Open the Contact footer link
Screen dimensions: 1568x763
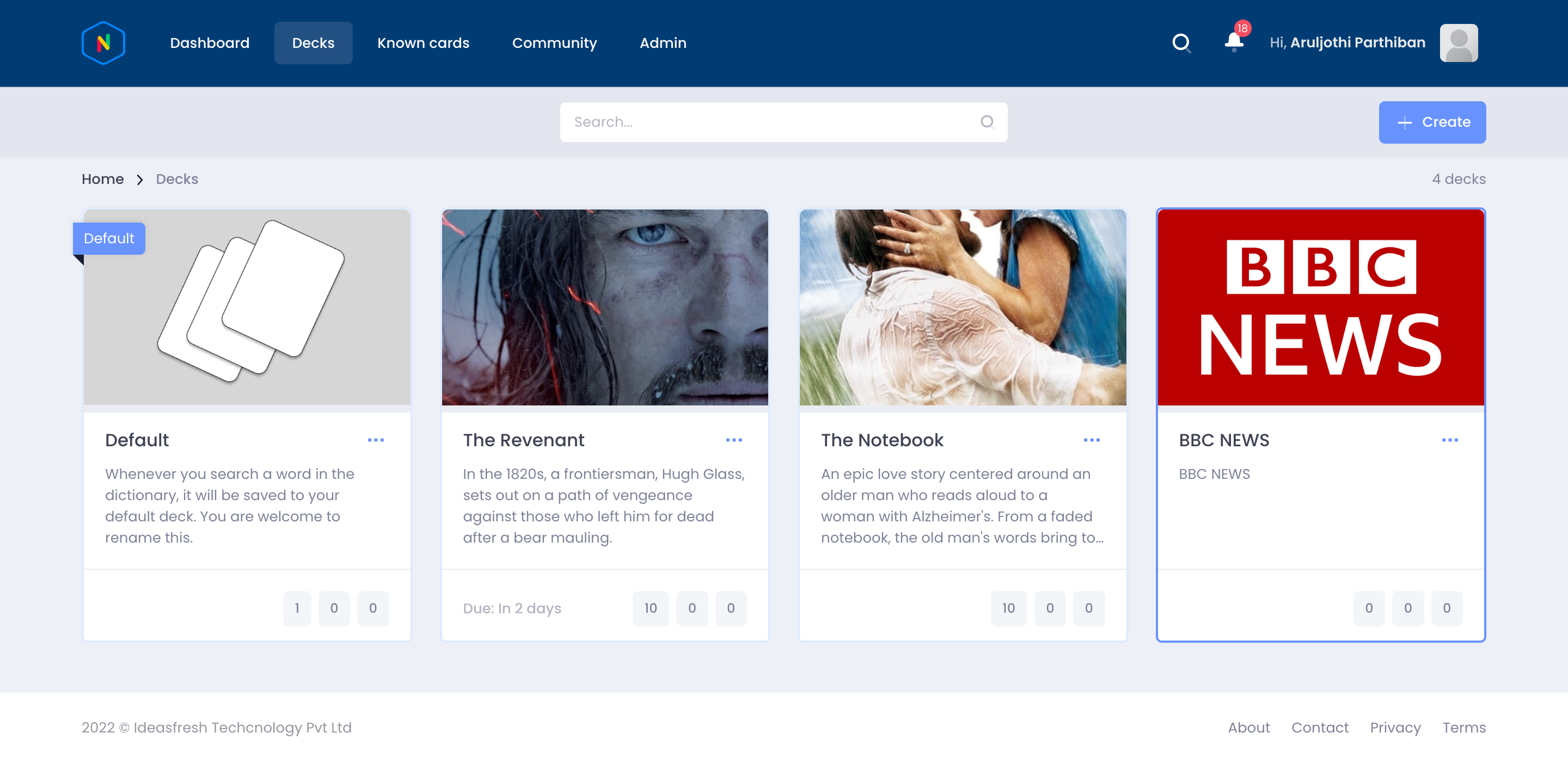point(1320,727)
